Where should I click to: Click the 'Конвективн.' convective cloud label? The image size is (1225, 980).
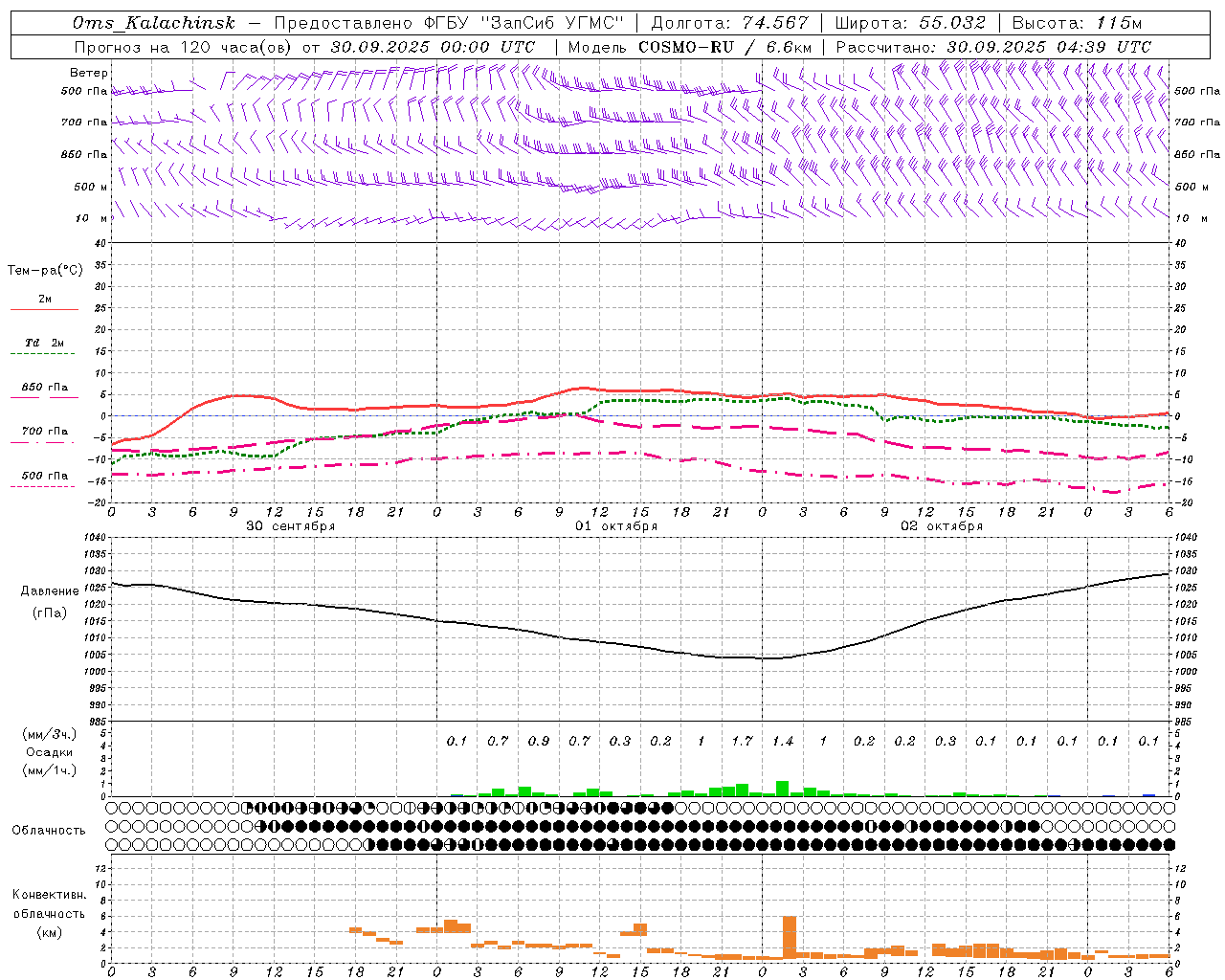(x=49, y=895)
